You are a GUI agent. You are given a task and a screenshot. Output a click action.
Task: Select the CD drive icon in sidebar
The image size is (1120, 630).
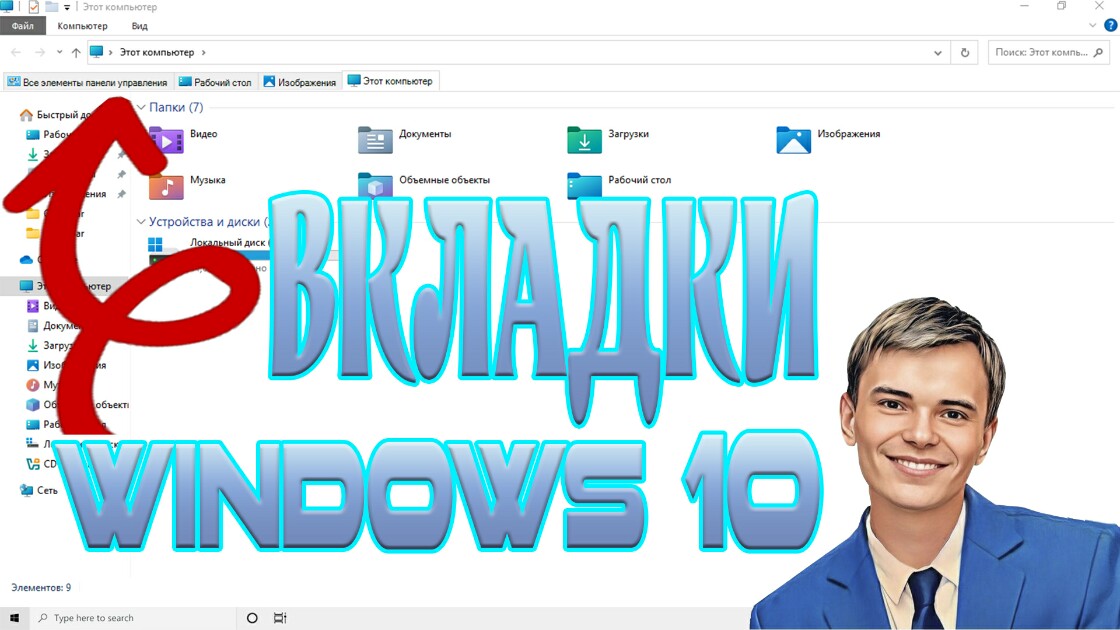click(33, 464)
